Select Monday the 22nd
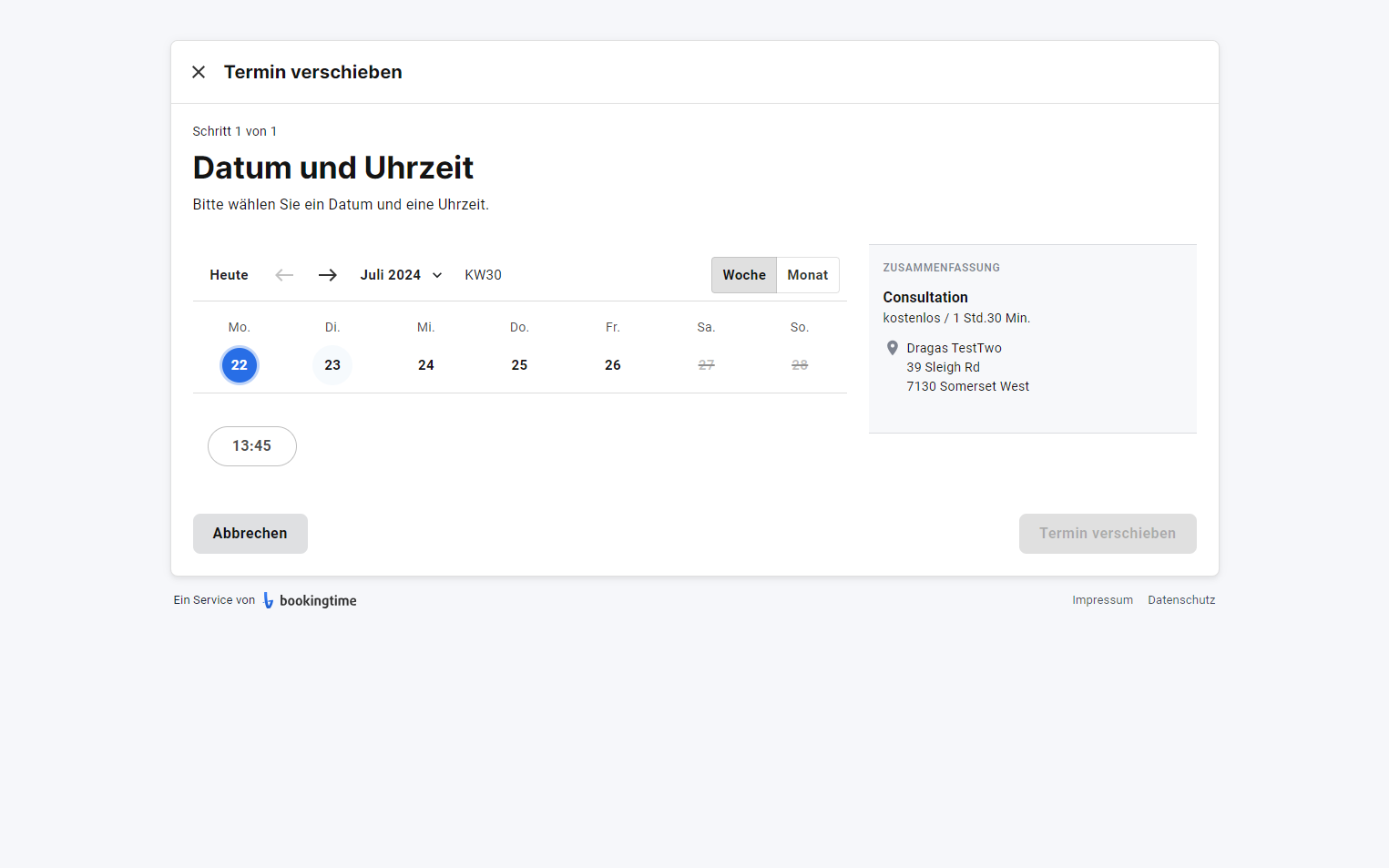 [x=240, y=365]
